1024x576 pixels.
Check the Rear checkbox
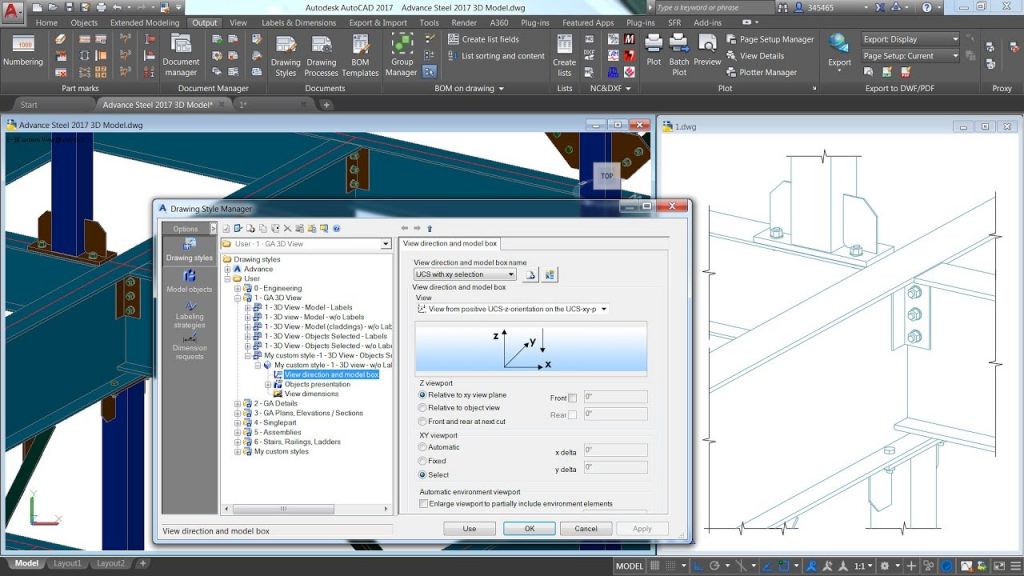click(x=573, y=415)
